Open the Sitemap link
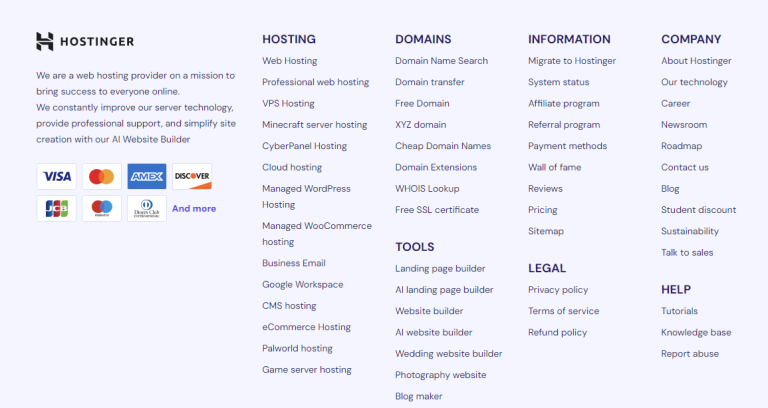768x408 pixels. [546, 231]
